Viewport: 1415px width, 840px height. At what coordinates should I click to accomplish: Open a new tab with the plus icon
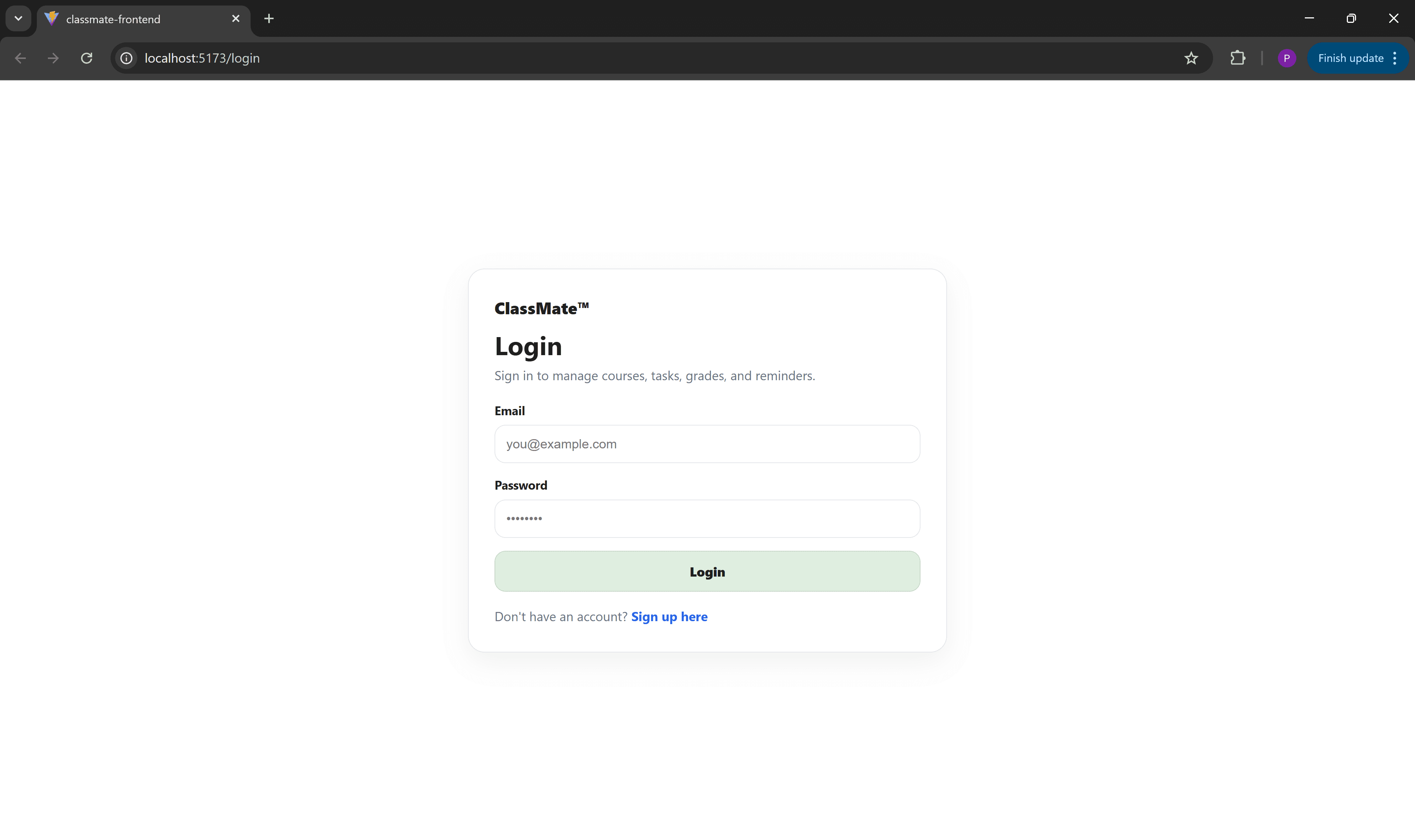[x=269, y=18]
